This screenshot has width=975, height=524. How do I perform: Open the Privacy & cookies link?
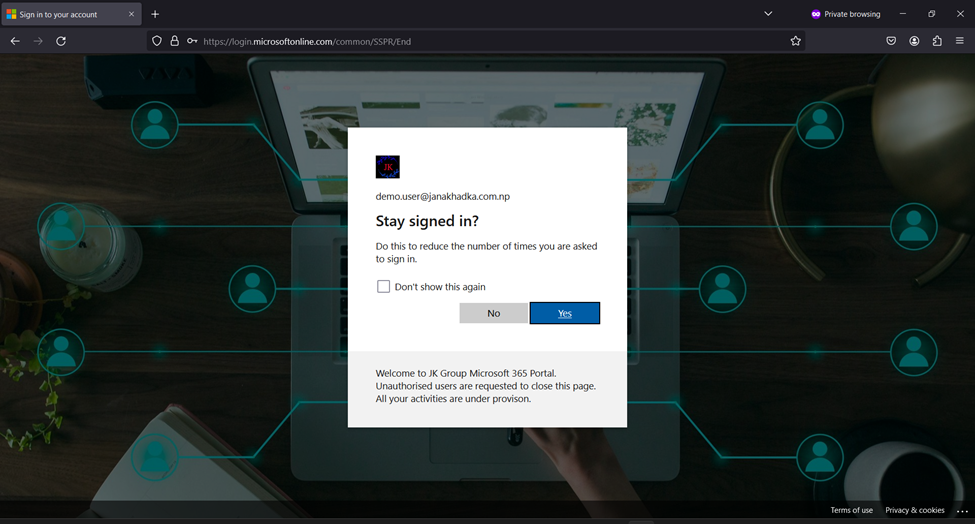[915, 510]
